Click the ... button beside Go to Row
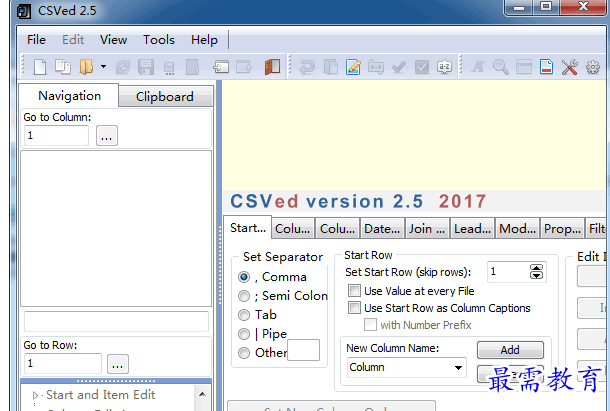 tap(118, 364)
